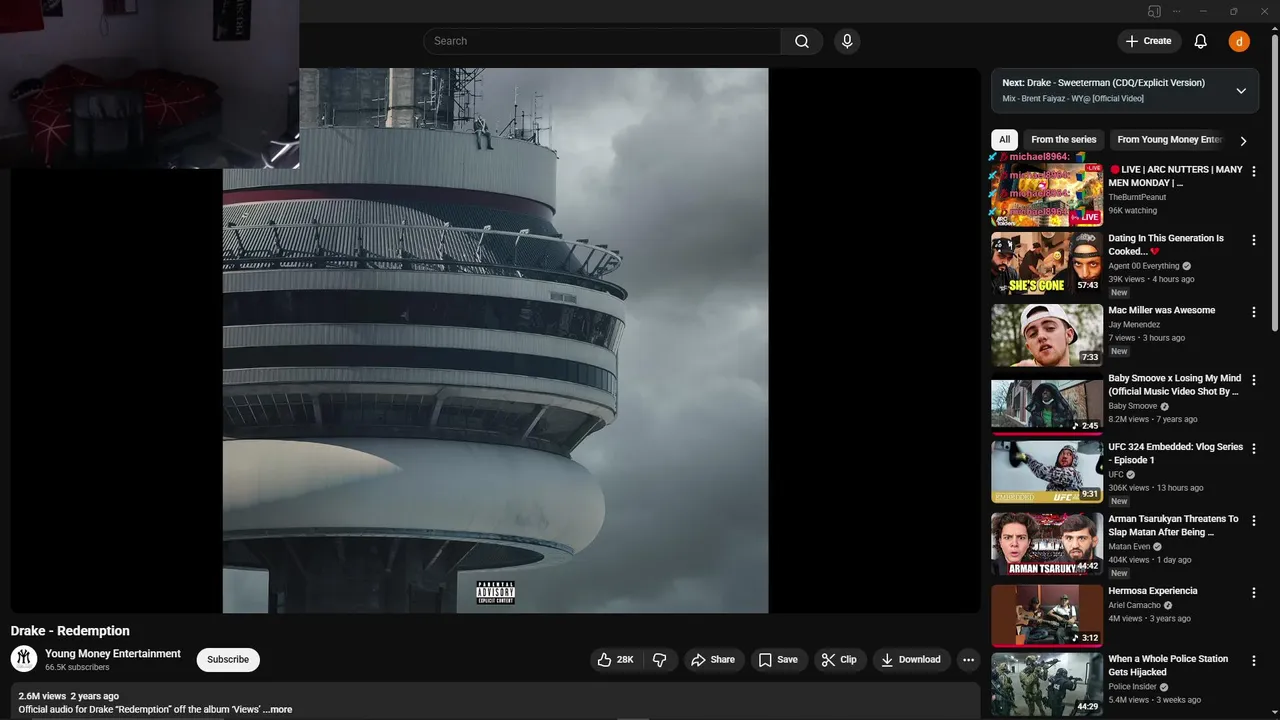This screenshot has width=1280, height=720.
Task: Download the video
Action: 911,660
